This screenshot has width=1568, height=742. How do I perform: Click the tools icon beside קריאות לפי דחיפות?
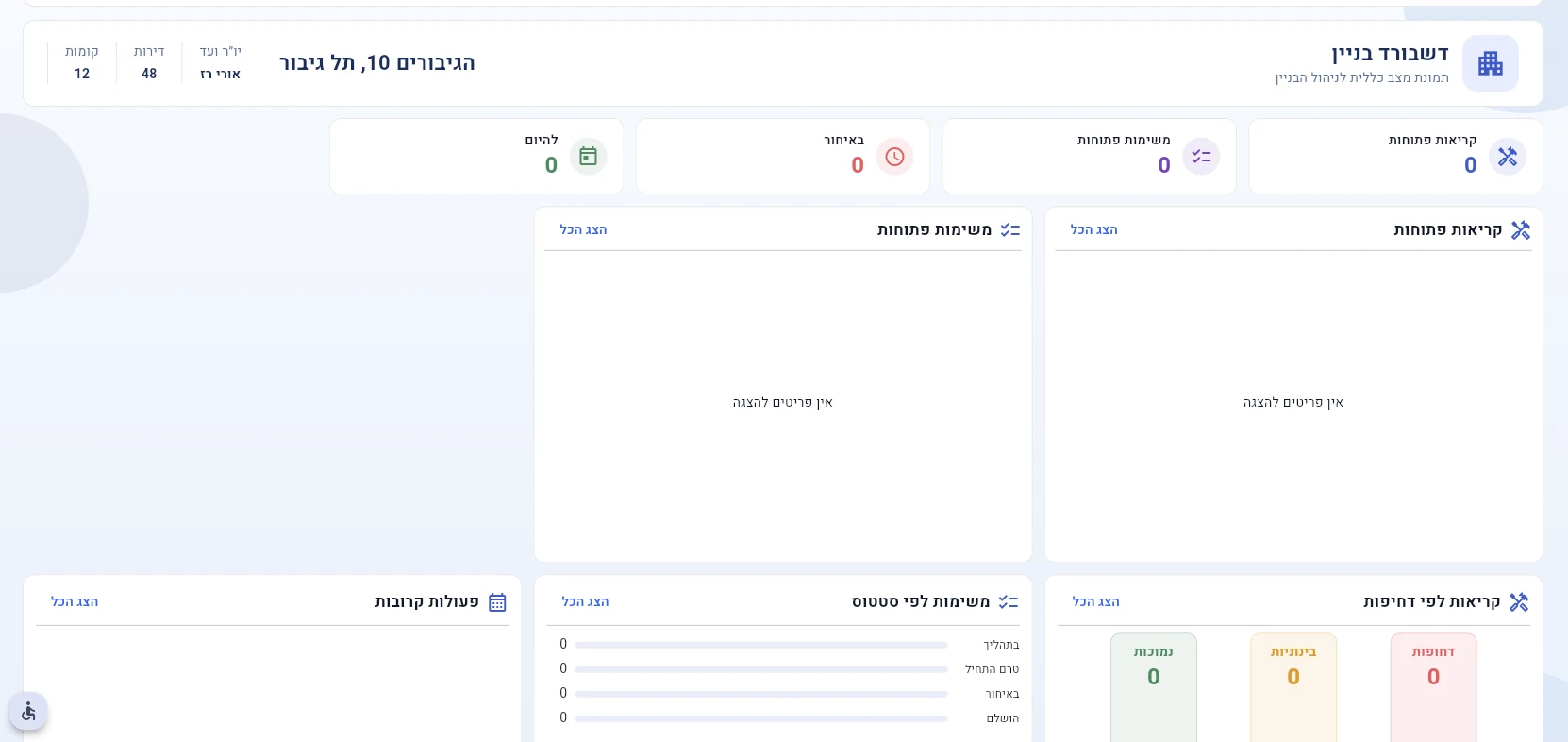tap(1519, 602)
